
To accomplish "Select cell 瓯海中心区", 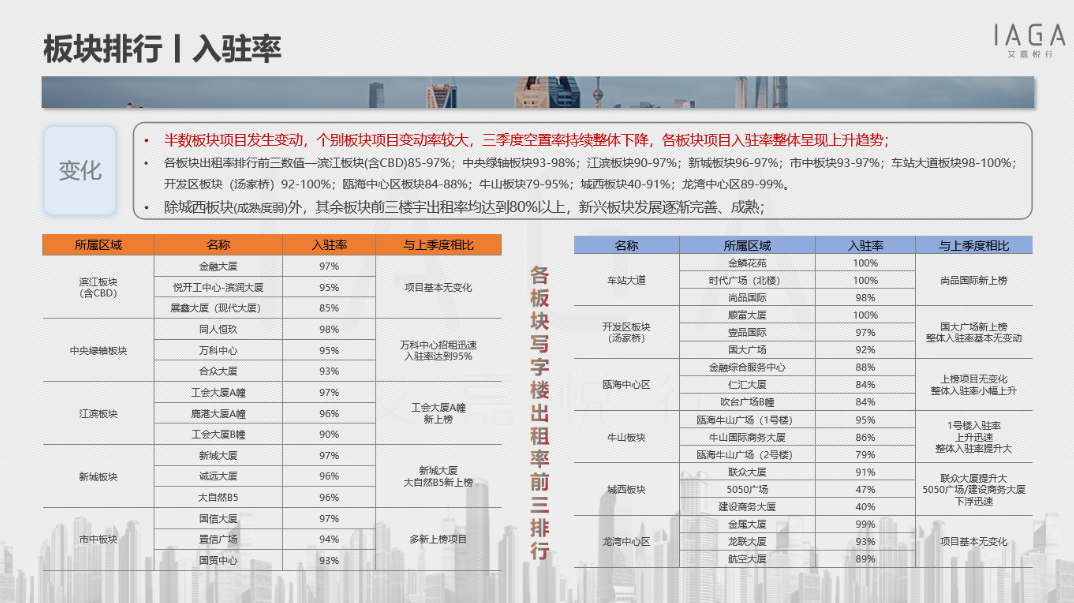I will point(626,384).
